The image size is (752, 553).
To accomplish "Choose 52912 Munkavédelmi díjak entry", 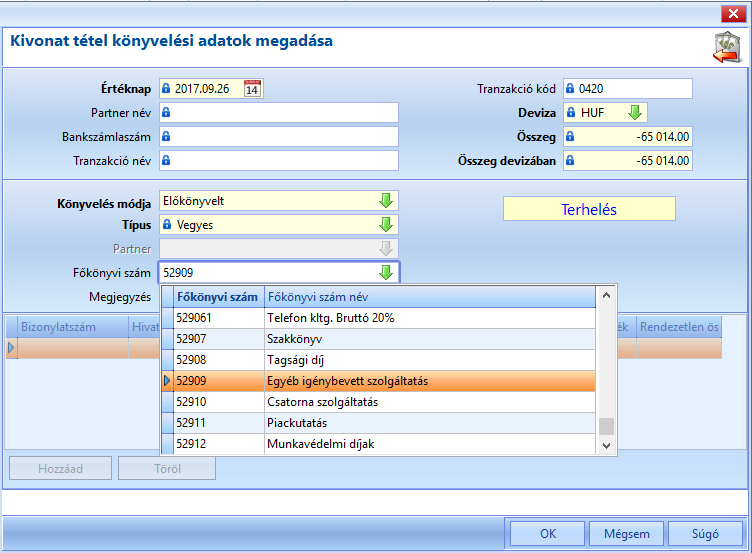I will coord(379,444).
